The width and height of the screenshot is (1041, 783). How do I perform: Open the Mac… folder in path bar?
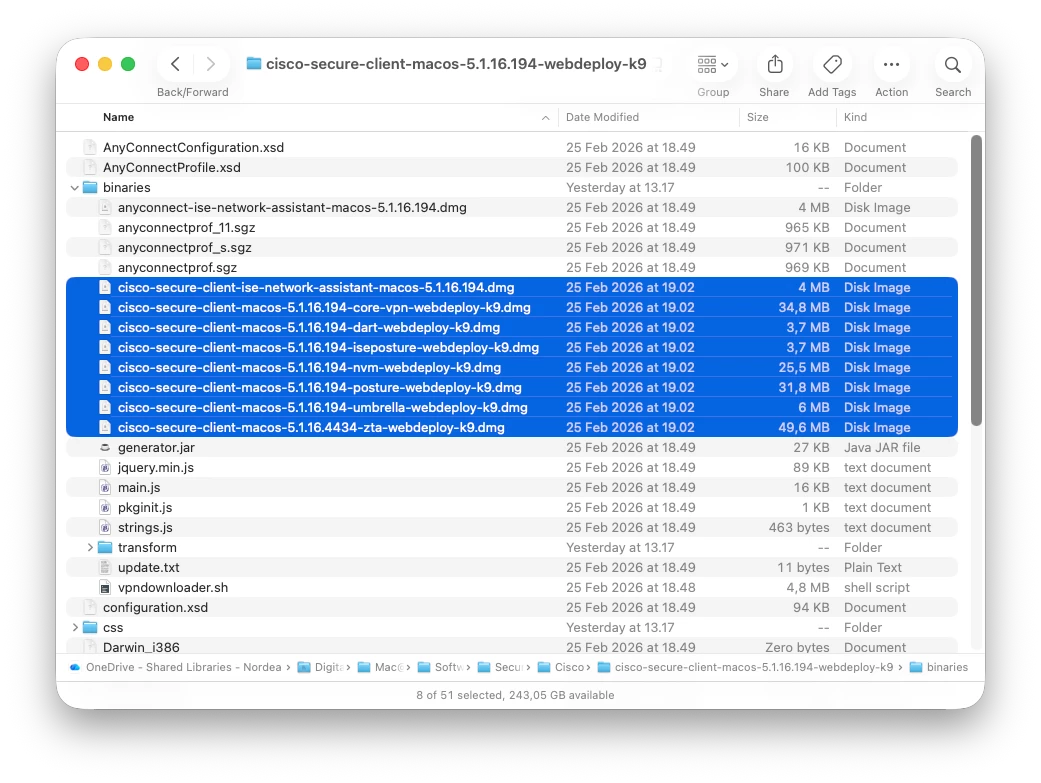[x=380, y=667]
